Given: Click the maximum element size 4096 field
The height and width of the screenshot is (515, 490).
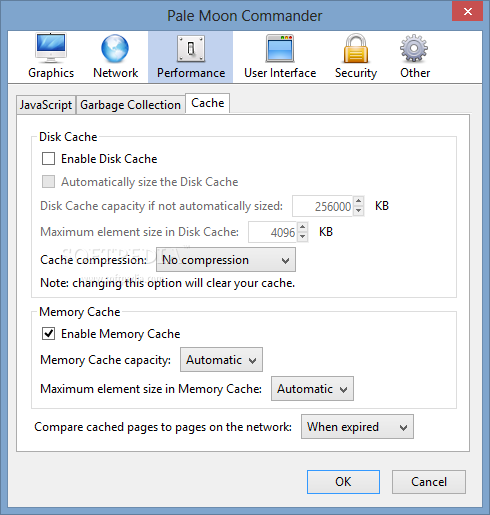Looking at the screenshot, I should point(272,232).
